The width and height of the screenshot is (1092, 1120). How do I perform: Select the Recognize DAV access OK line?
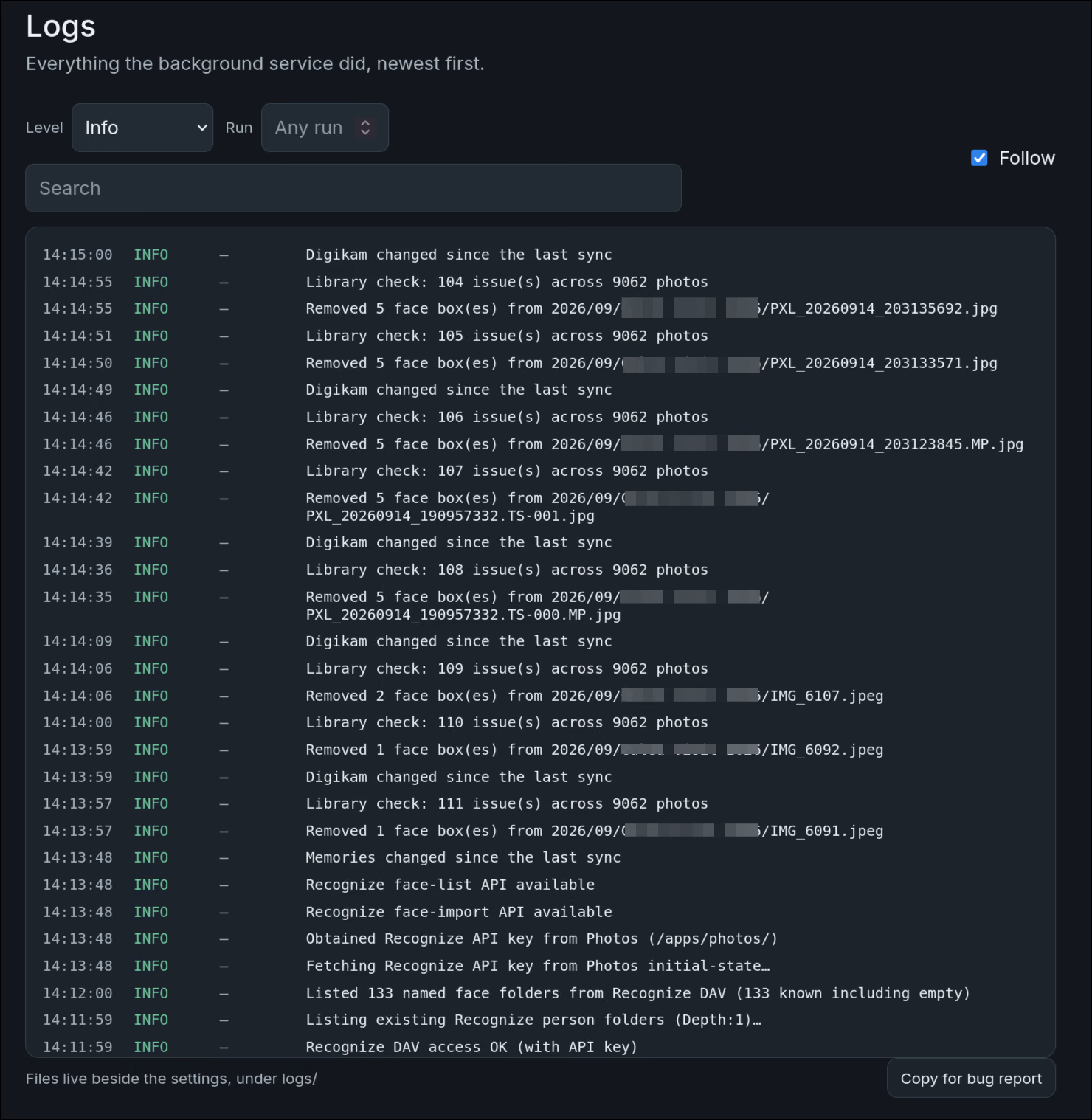point(540,1047)
